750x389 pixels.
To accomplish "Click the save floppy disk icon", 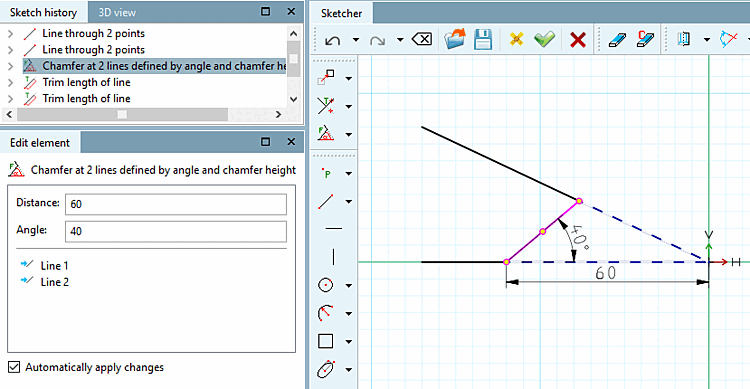I will tap(483, 39).
